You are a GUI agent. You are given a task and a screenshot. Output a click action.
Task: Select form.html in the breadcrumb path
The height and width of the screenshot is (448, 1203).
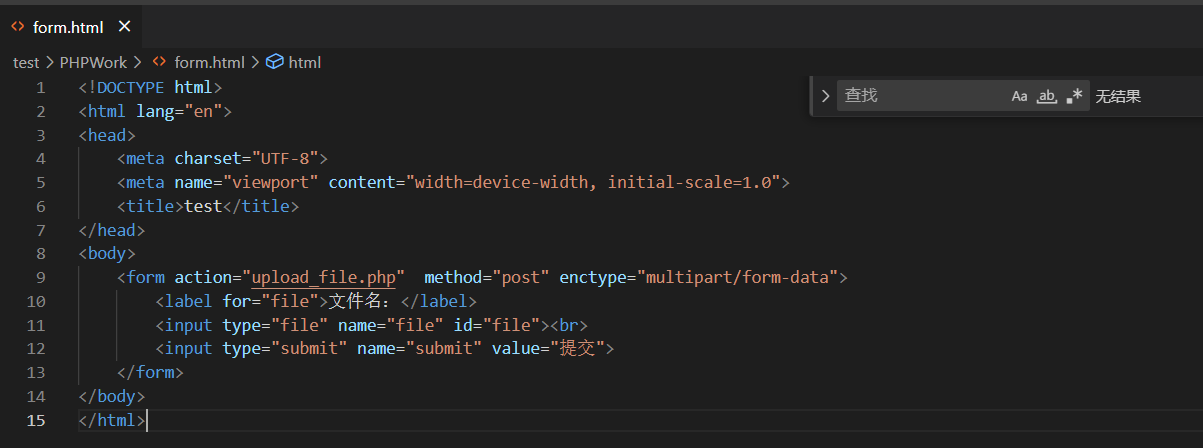tap(209, 62)
